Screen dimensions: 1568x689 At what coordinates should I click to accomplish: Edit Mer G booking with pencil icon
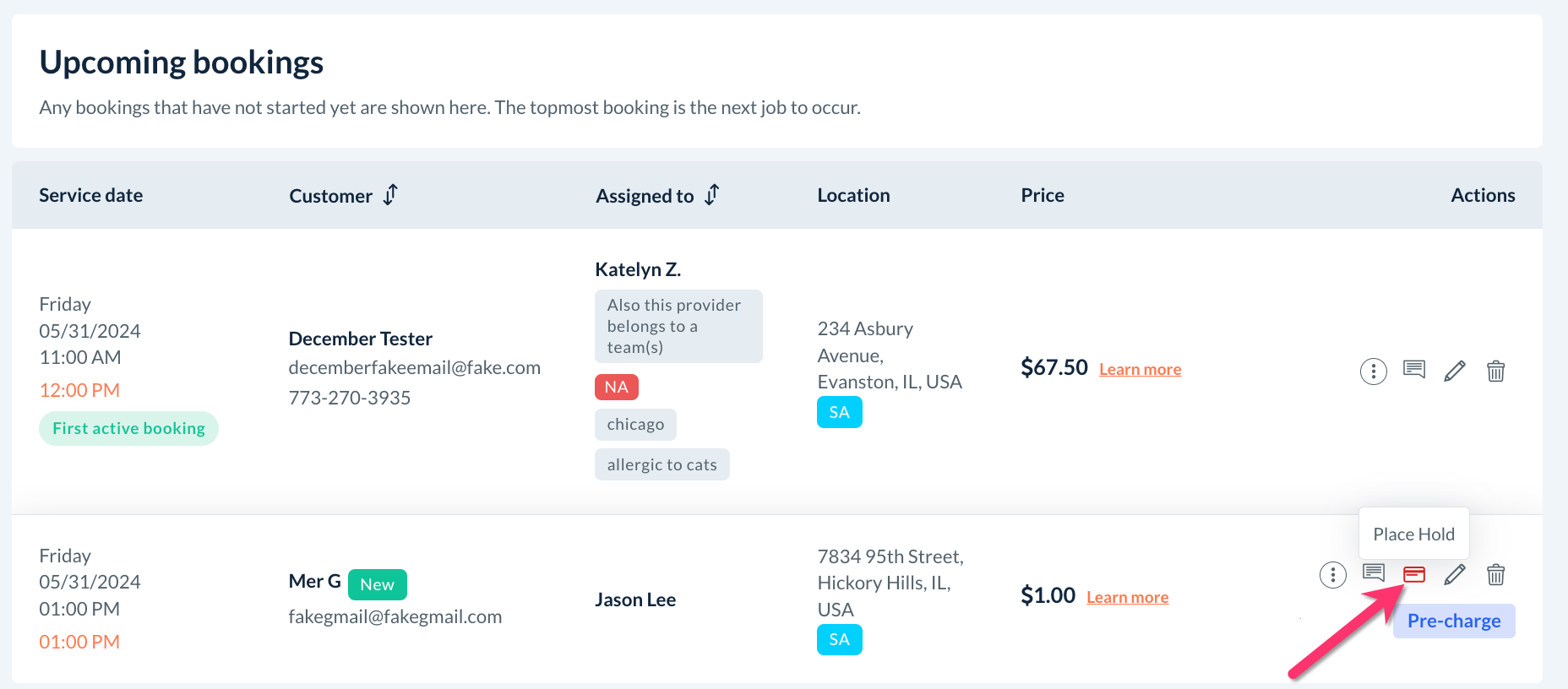(1454, 575)
